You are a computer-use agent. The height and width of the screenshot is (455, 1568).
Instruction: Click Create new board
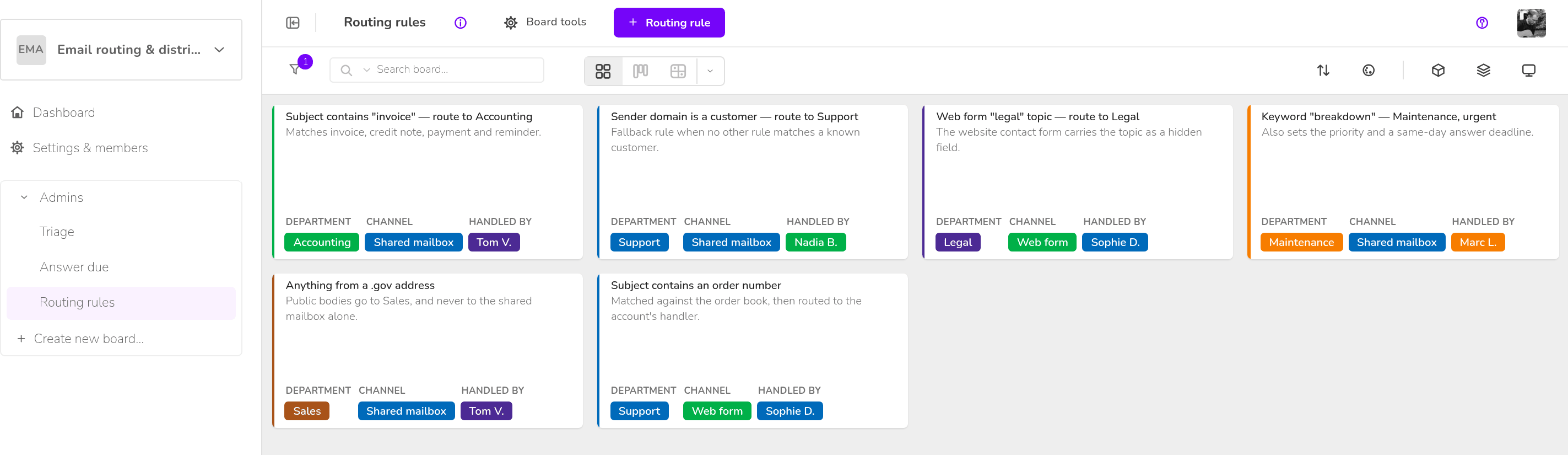click(x=88, y=339)
